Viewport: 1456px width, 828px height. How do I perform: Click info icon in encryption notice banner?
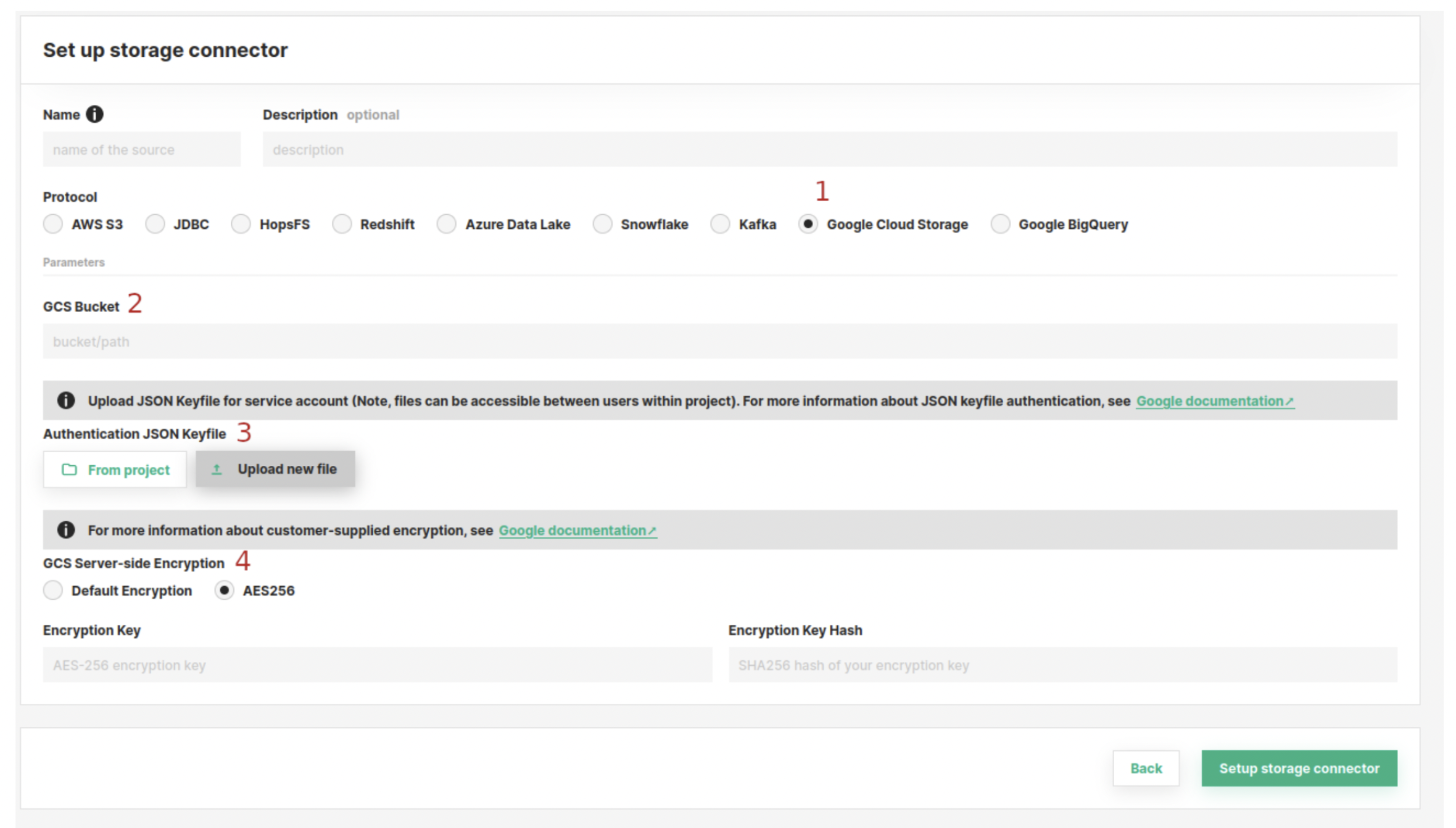66,530
